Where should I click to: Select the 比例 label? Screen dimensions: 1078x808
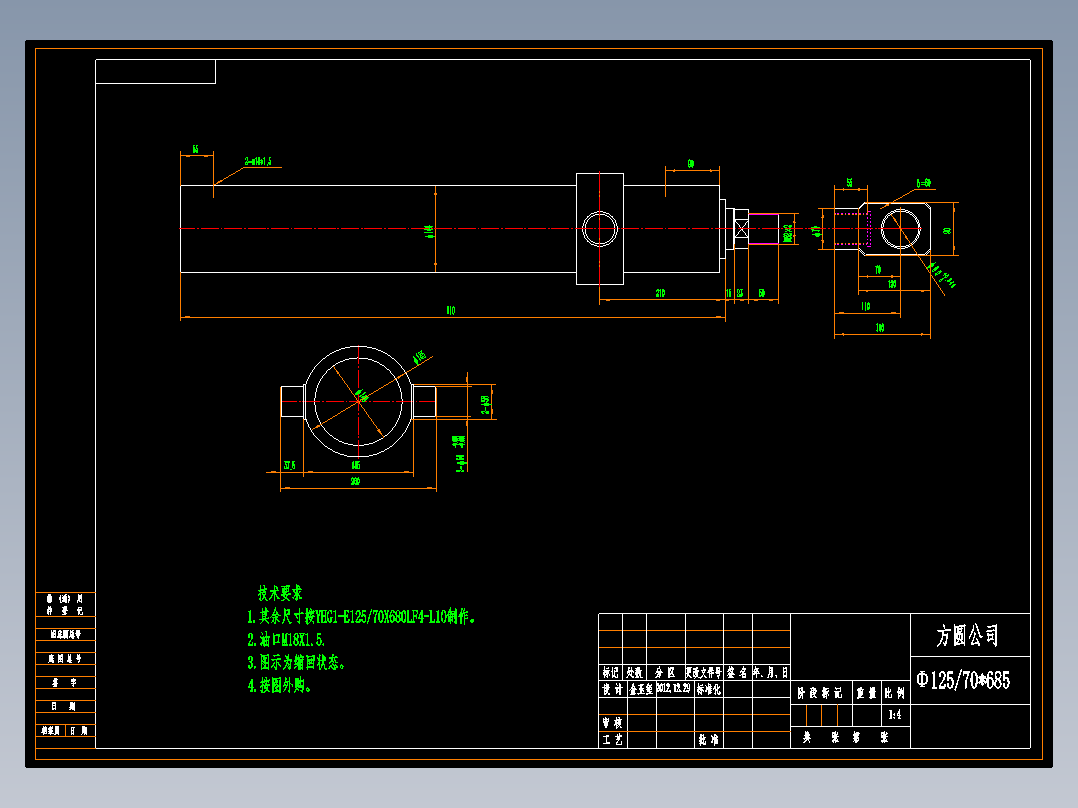894,693
